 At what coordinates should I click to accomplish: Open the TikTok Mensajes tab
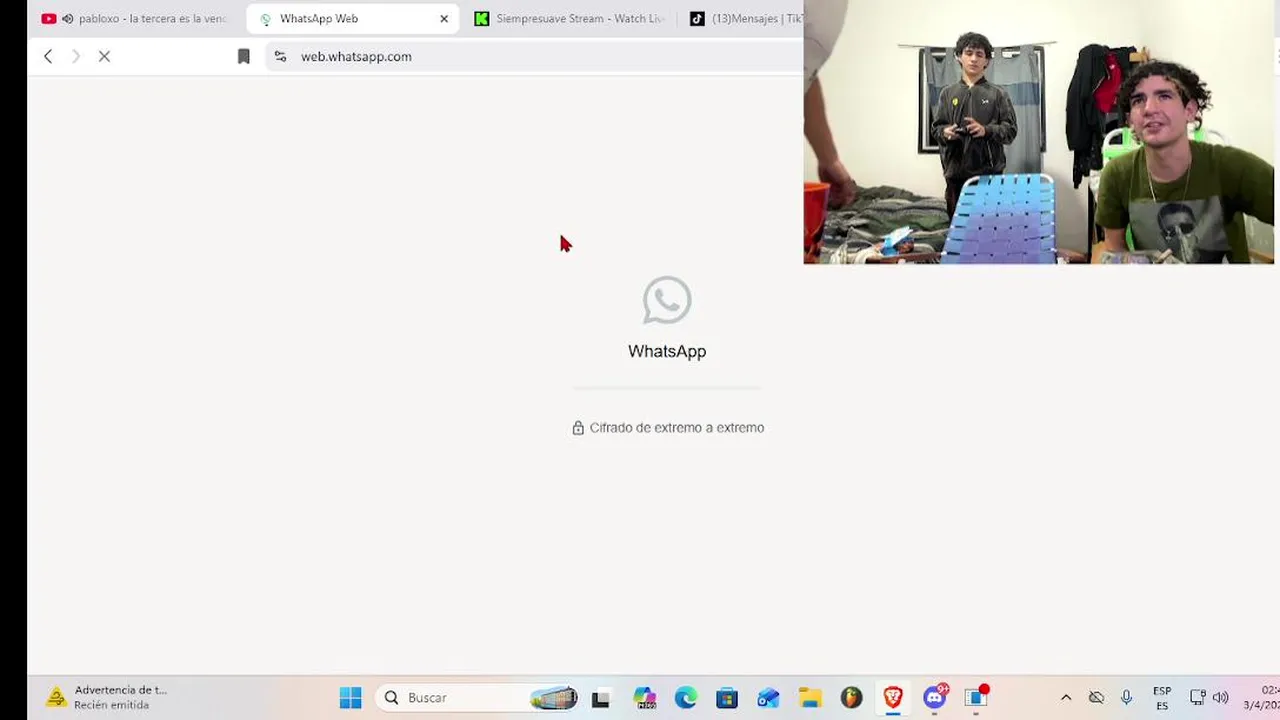pyautogui.click(x=745, y=19)
